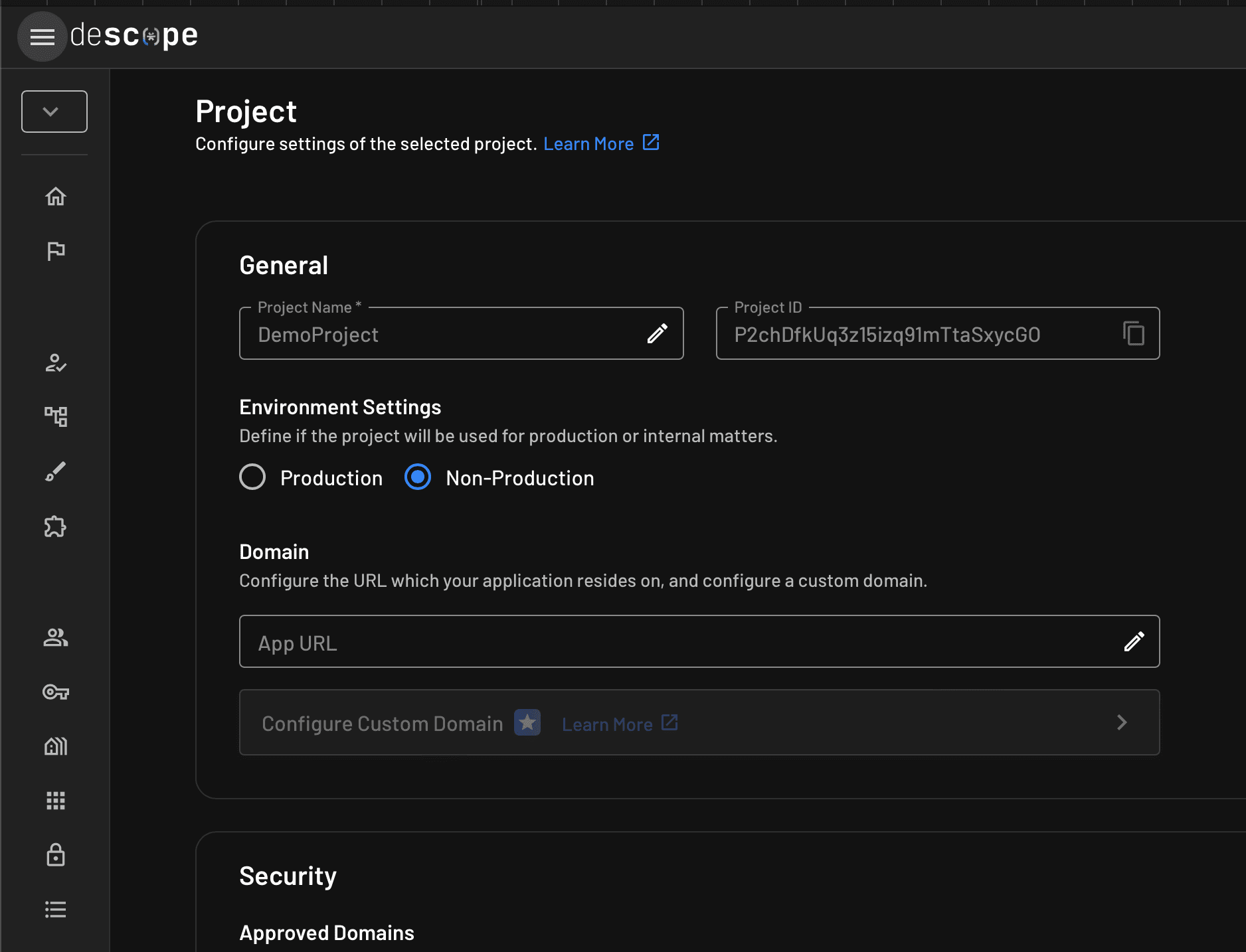Select the Flows flag icon in sidebar

[55, 250]
